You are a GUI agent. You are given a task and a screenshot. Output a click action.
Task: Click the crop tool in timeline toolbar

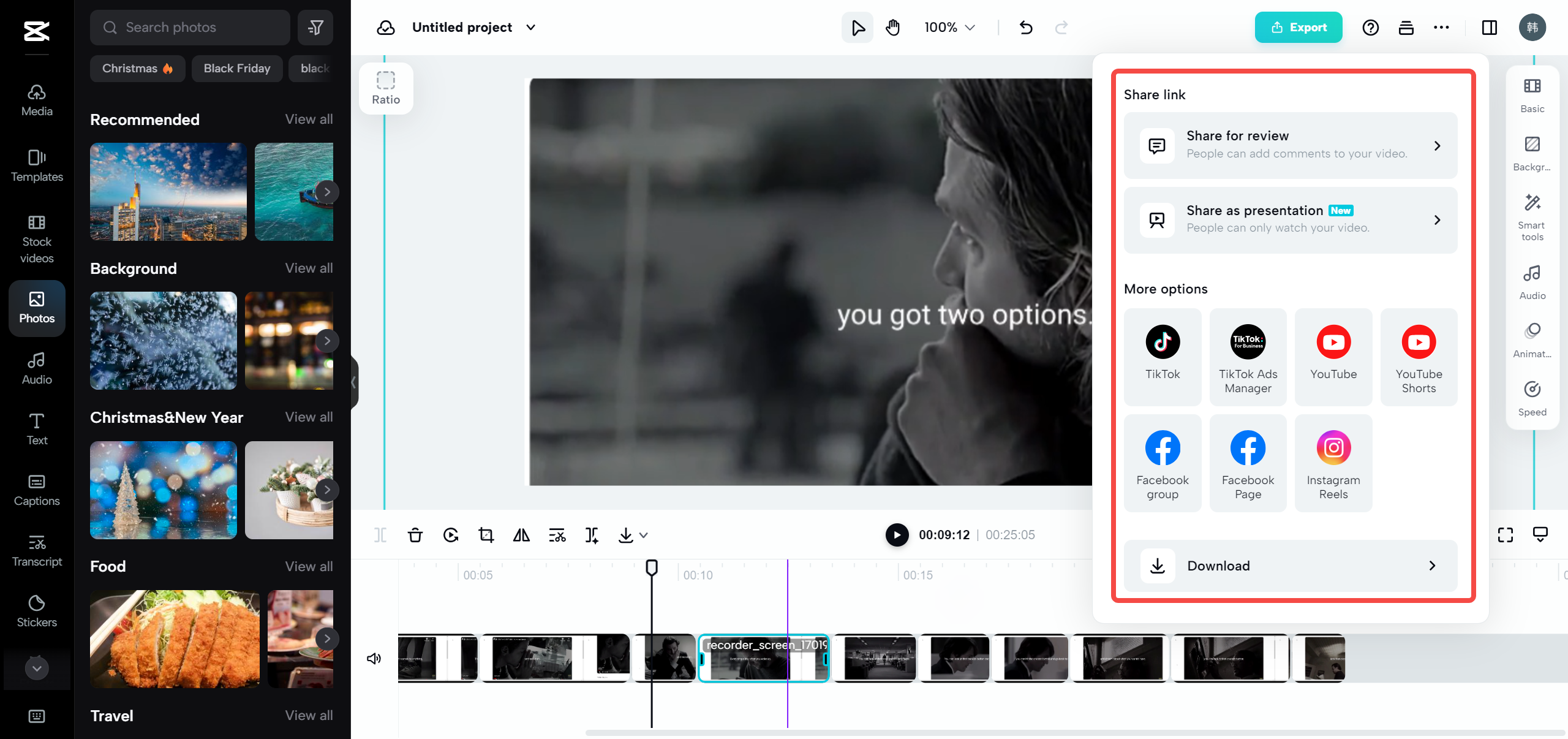click(486, 535)
